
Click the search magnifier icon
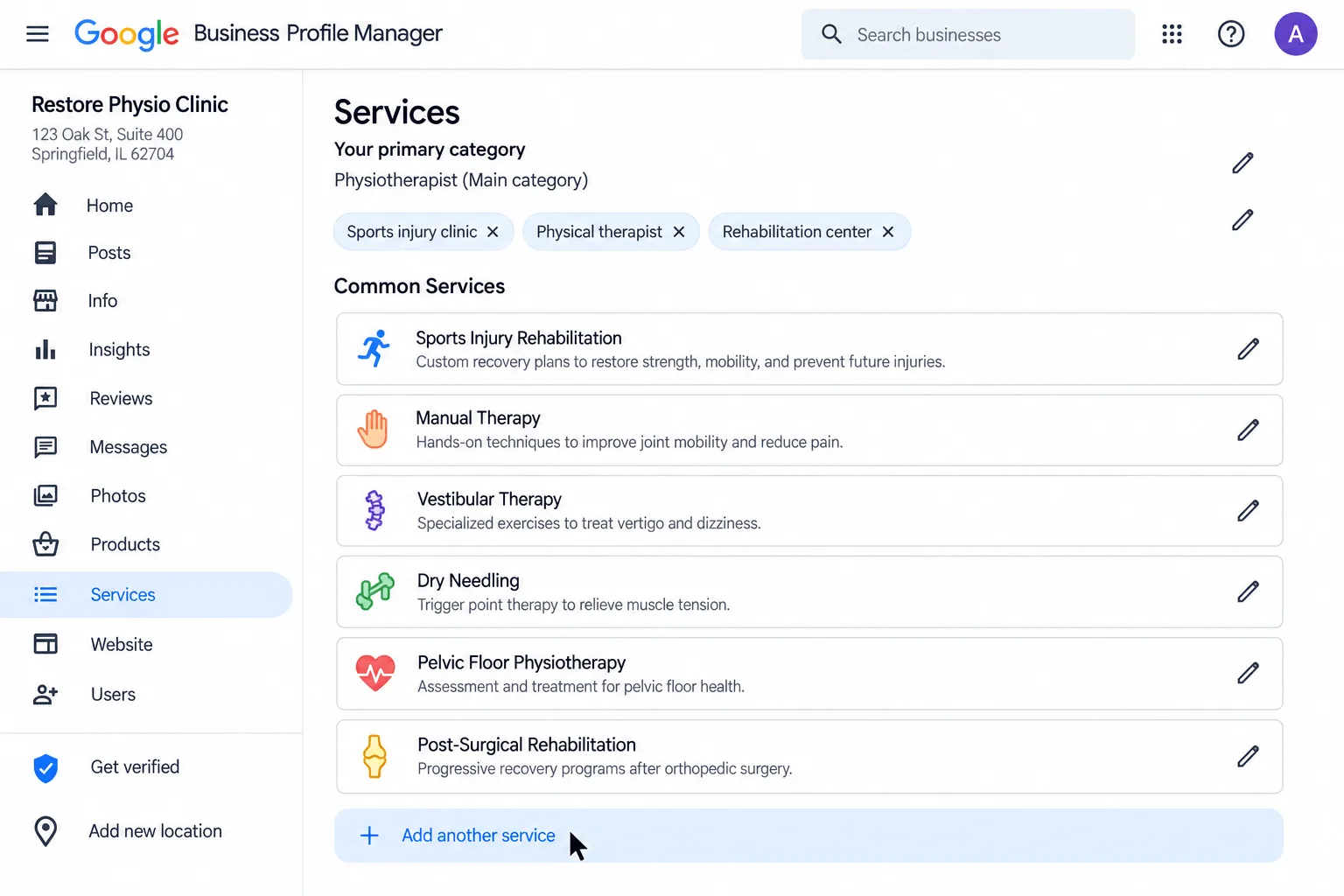(831, 34)
